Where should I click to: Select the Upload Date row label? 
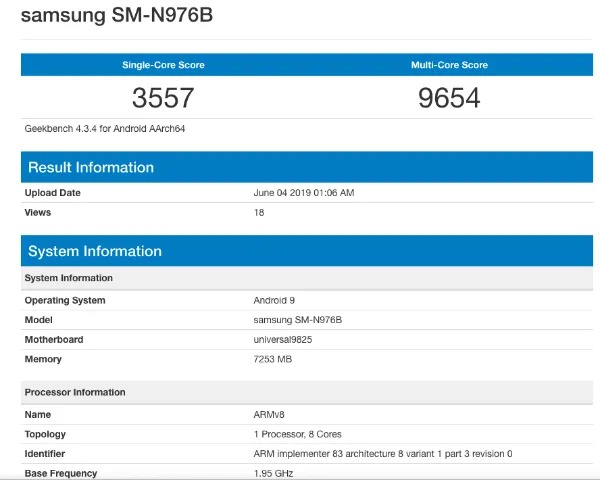(52, 193)
